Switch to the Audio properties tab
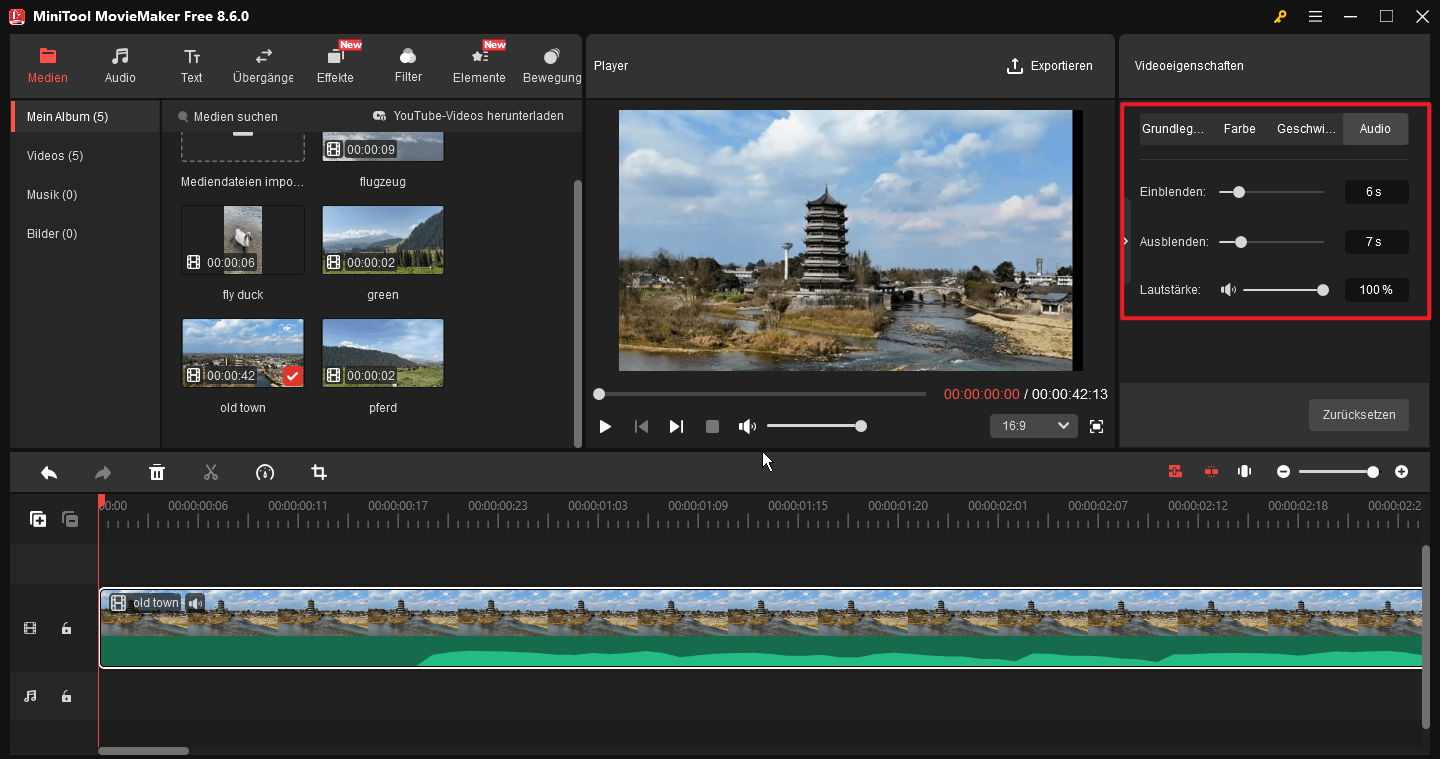The width and height of the screenshot is (1440, 759). click(1375, 128)
